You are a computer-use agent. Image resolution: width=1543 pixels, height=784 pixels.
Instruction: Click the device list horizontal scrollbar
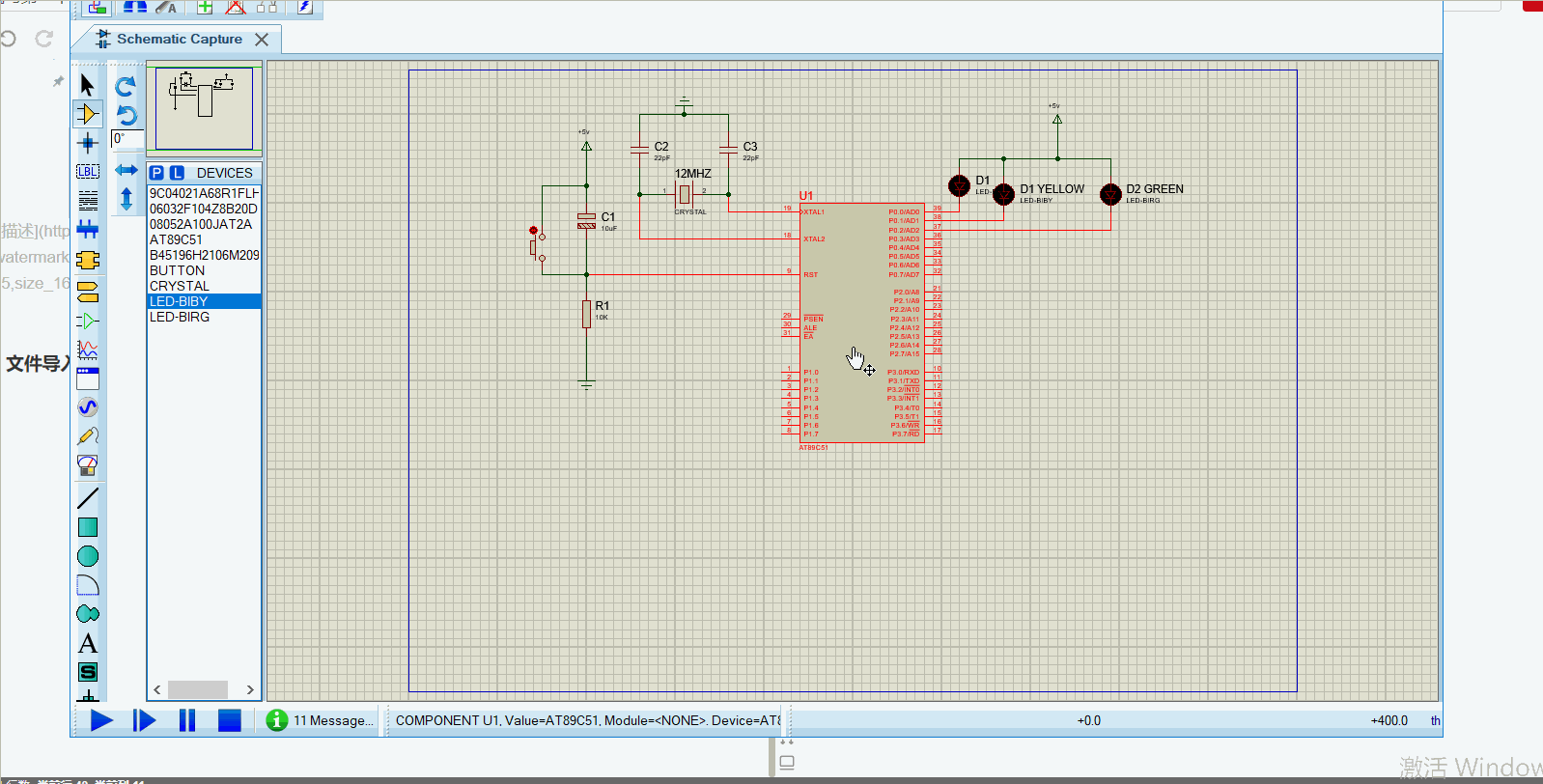point(198,689)
